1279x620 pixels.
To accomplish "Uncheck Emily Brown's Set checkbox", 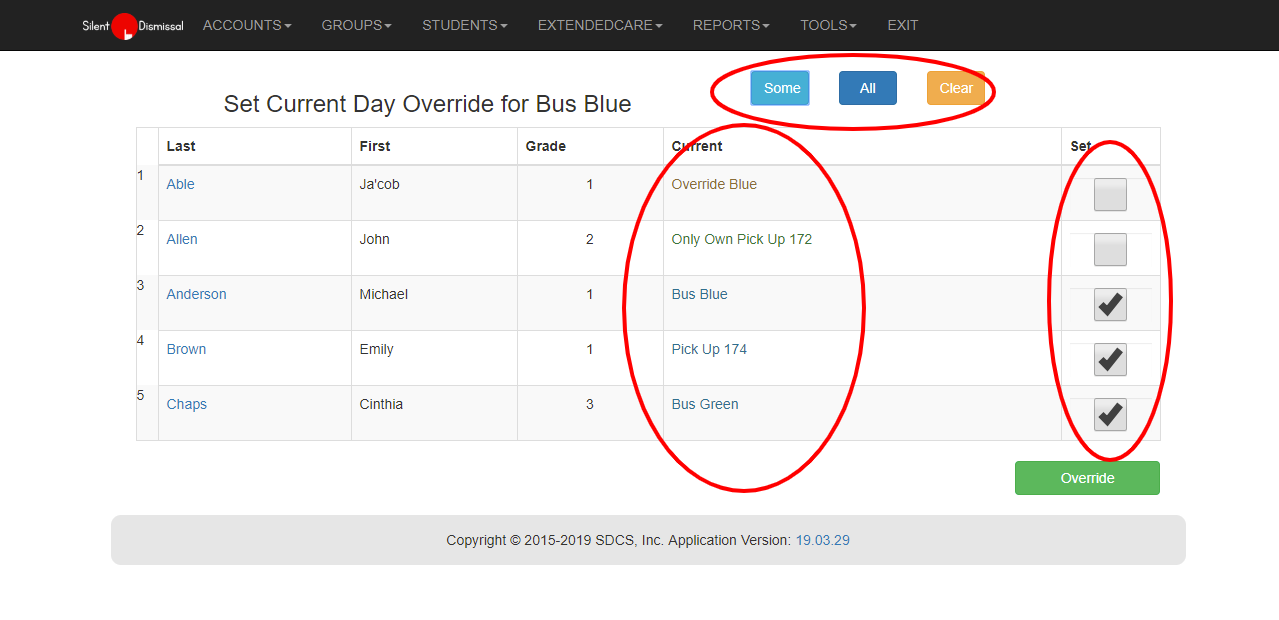I will [1110, 359].
